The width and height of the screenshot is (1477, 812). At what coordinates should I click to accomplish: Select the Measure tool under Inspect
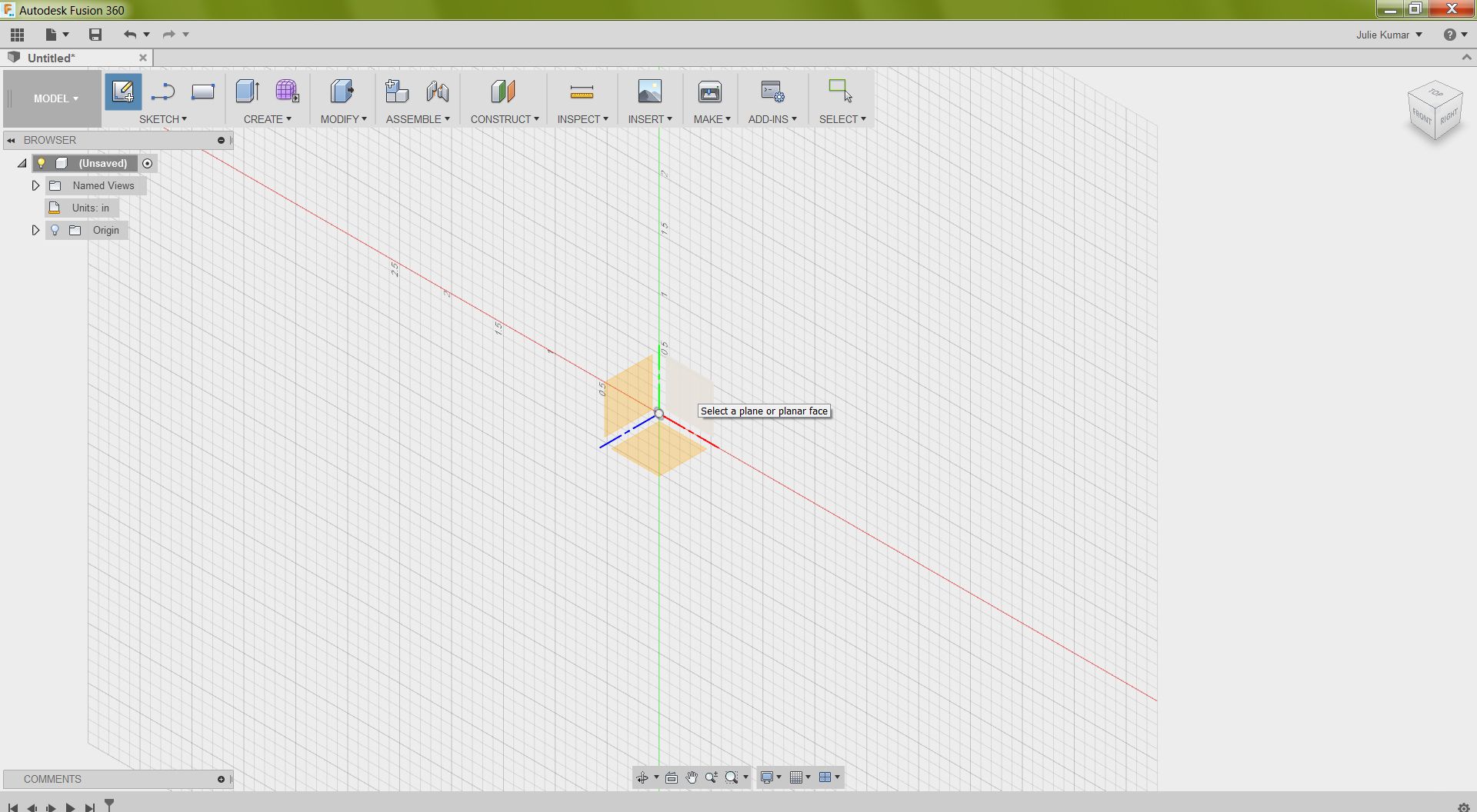(582, 90)
